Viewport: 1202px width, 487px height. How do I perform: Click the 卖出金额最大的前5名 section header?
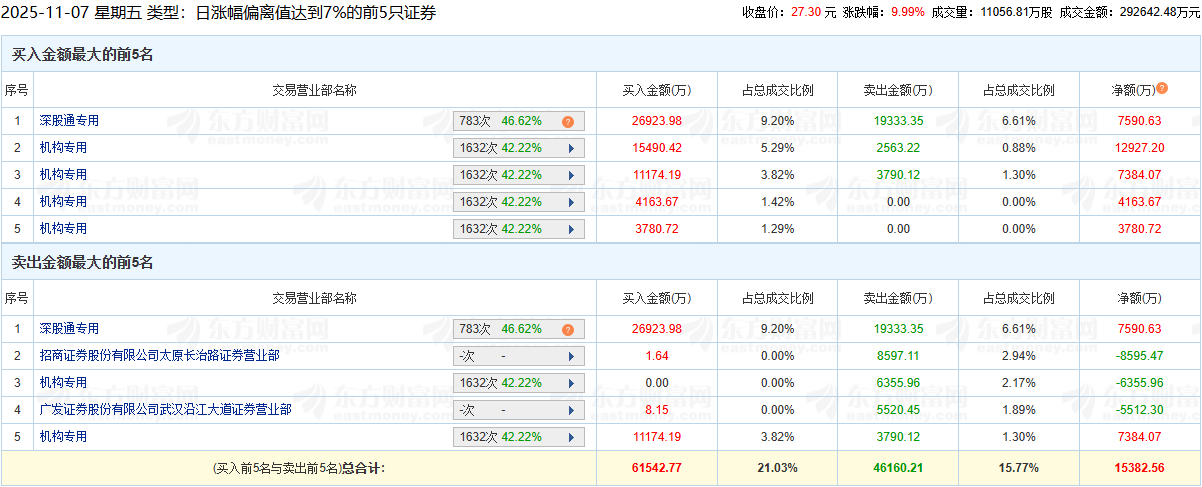tap(82, 263)
